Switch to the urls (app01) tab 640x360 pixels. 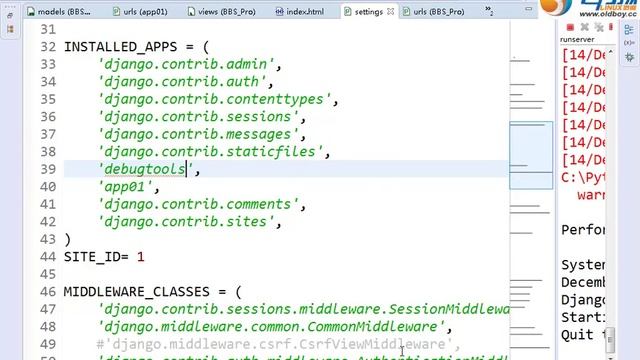140,12
